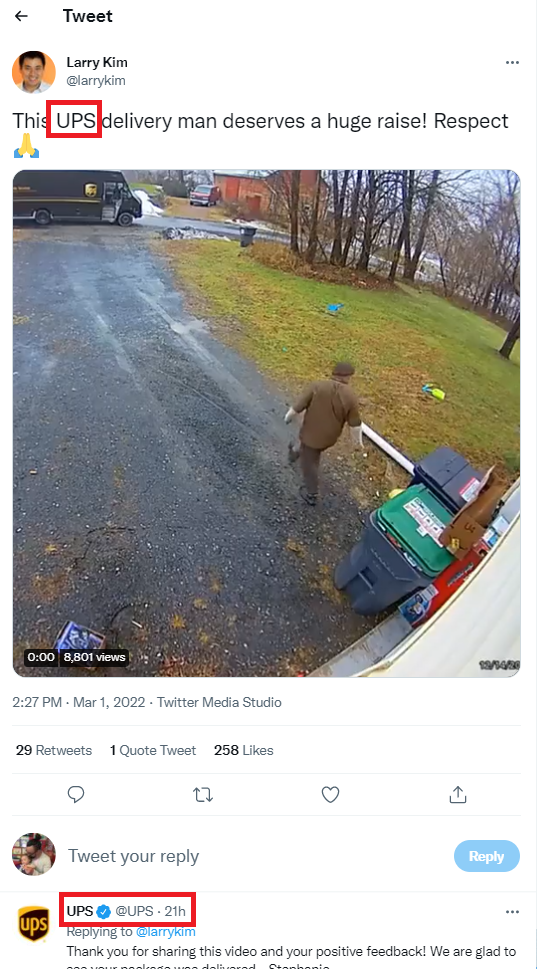Click the blue Reply button

[486, 856]
